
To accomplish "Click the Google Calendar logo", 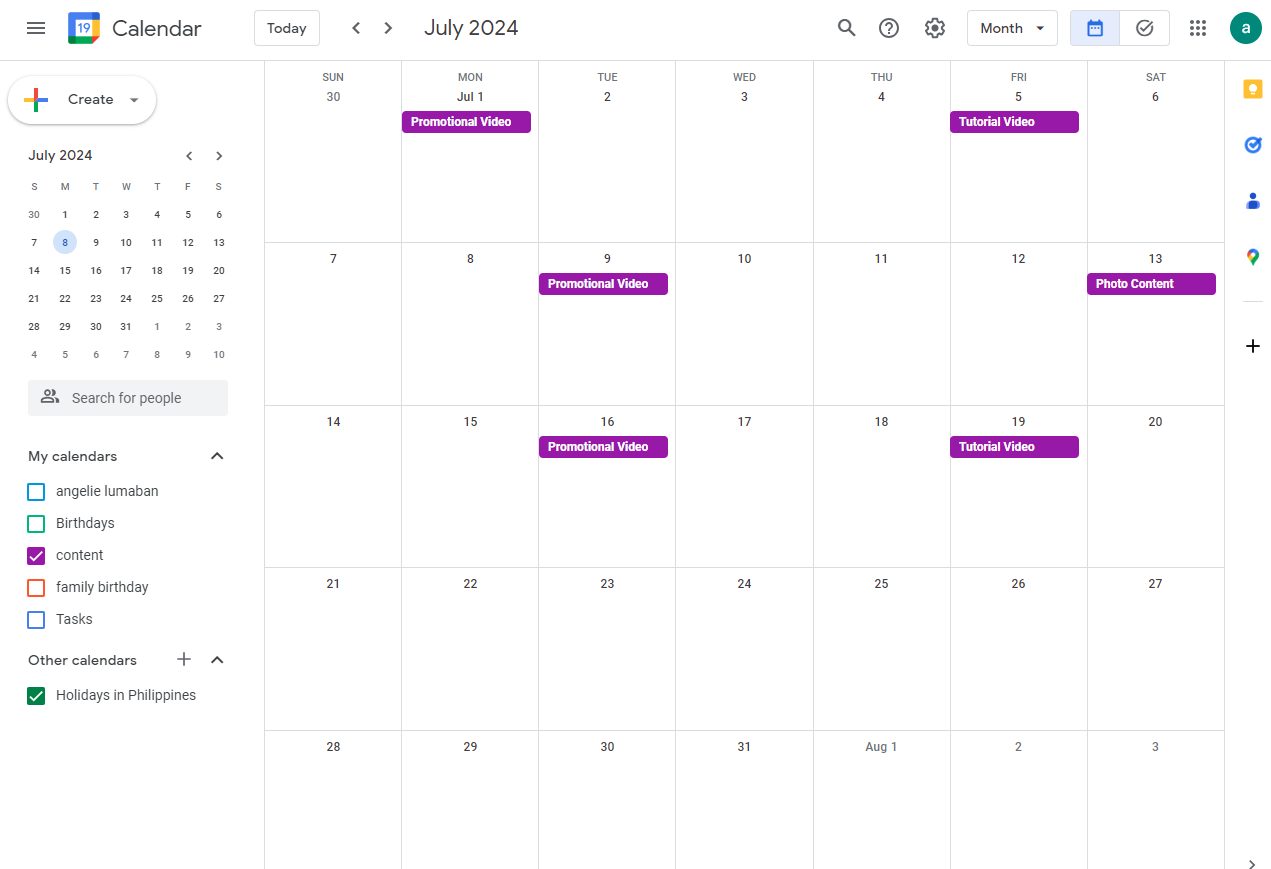I will click(x=84, y=28).
